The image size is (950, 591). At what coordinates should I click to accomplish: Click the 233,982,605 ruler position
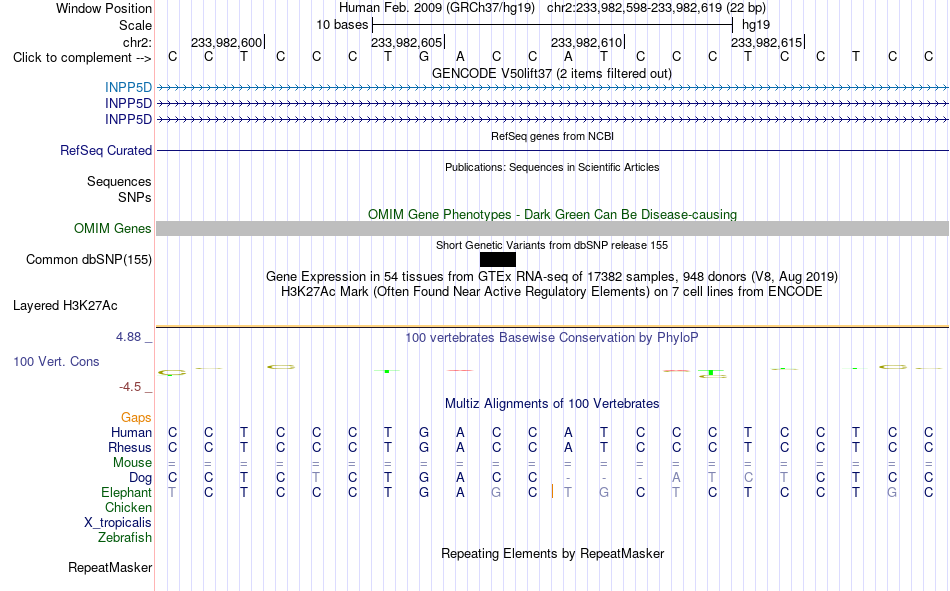click(x=407, y=42)
